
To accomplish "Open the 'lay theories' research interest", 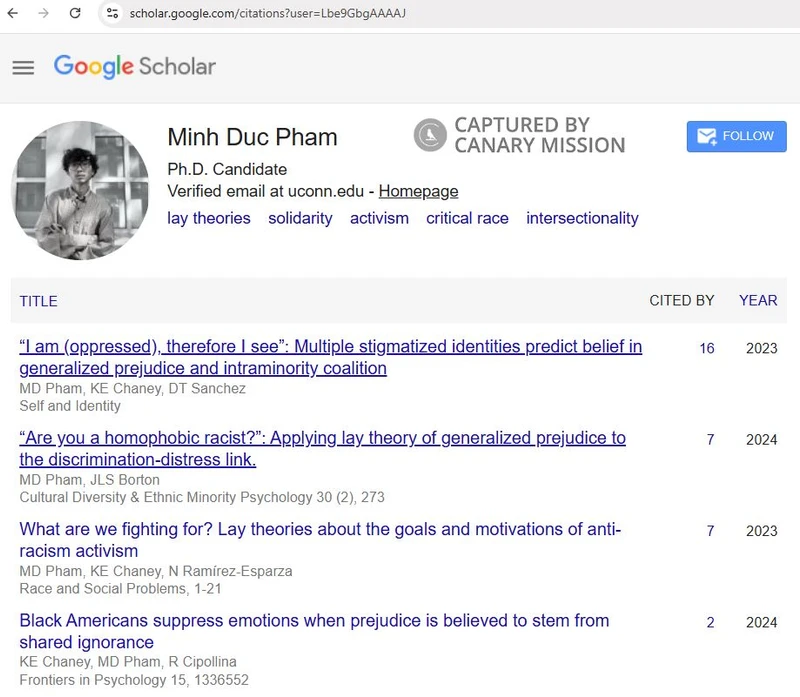I will coord(209,218).
